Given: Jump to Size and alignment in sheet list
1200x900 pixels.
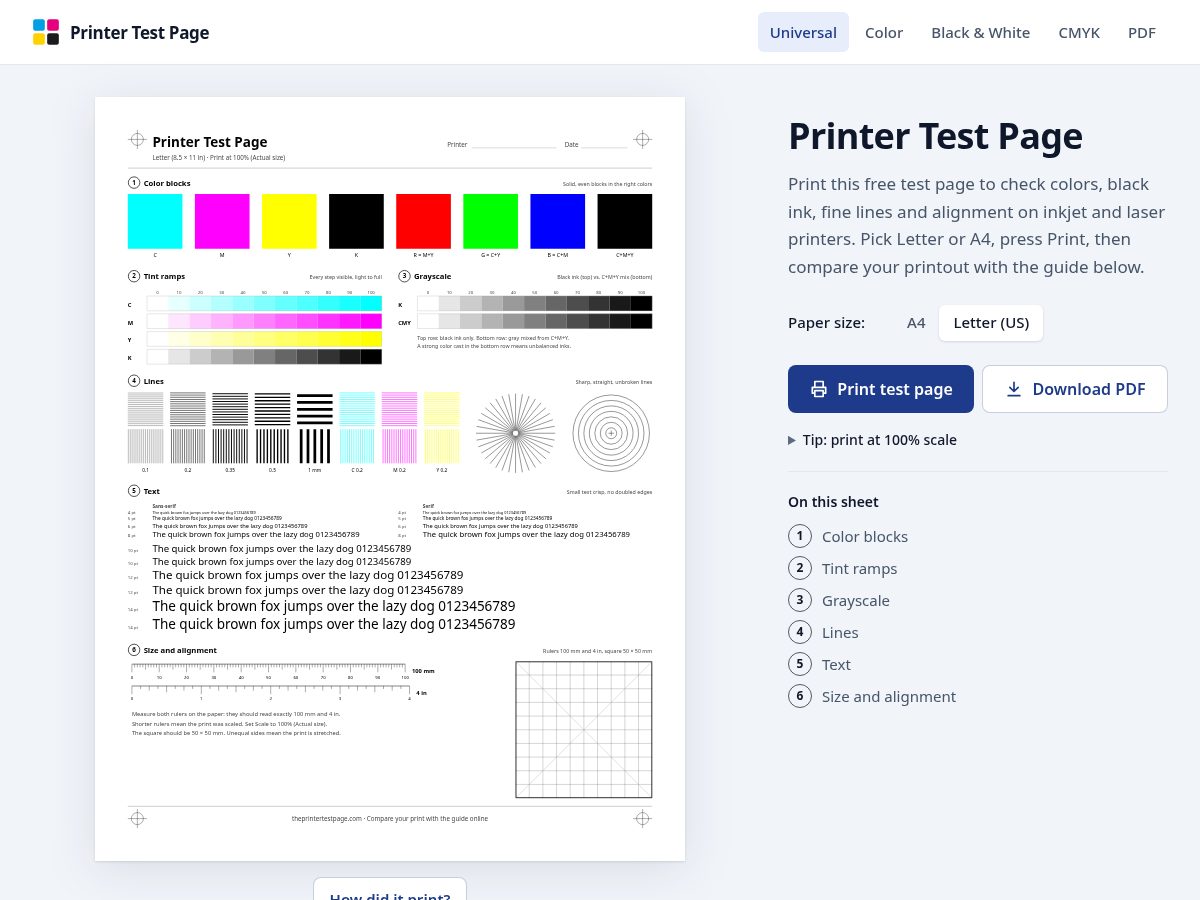Looking at the screenshot, I should 889,696.
